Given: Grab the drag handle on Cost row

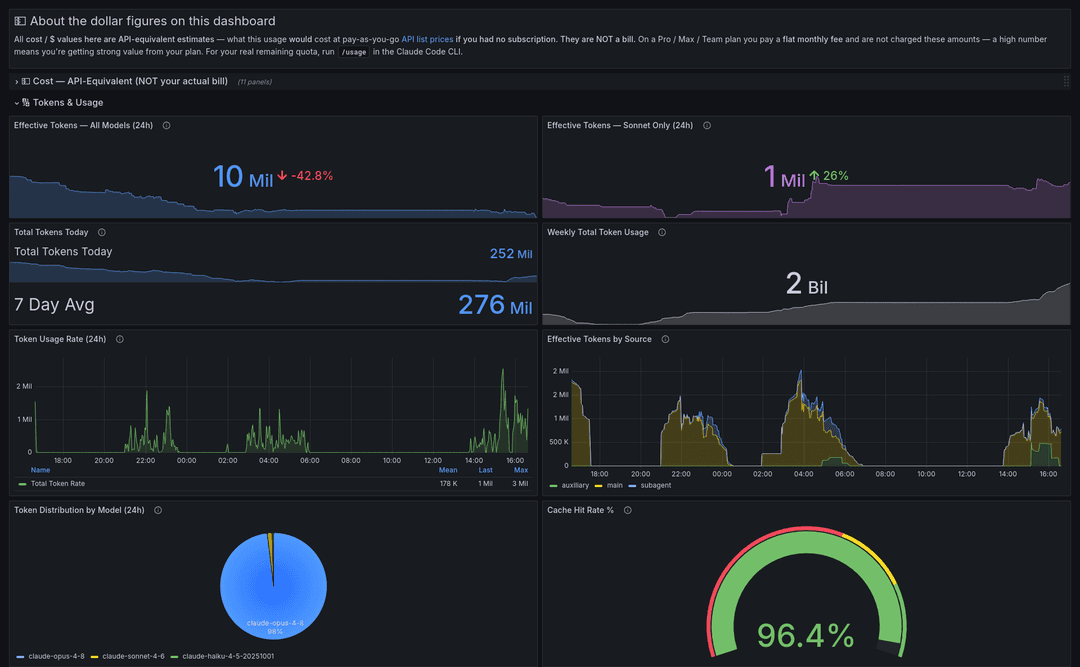Looking at the screenshot, I should pos(1066,81).
